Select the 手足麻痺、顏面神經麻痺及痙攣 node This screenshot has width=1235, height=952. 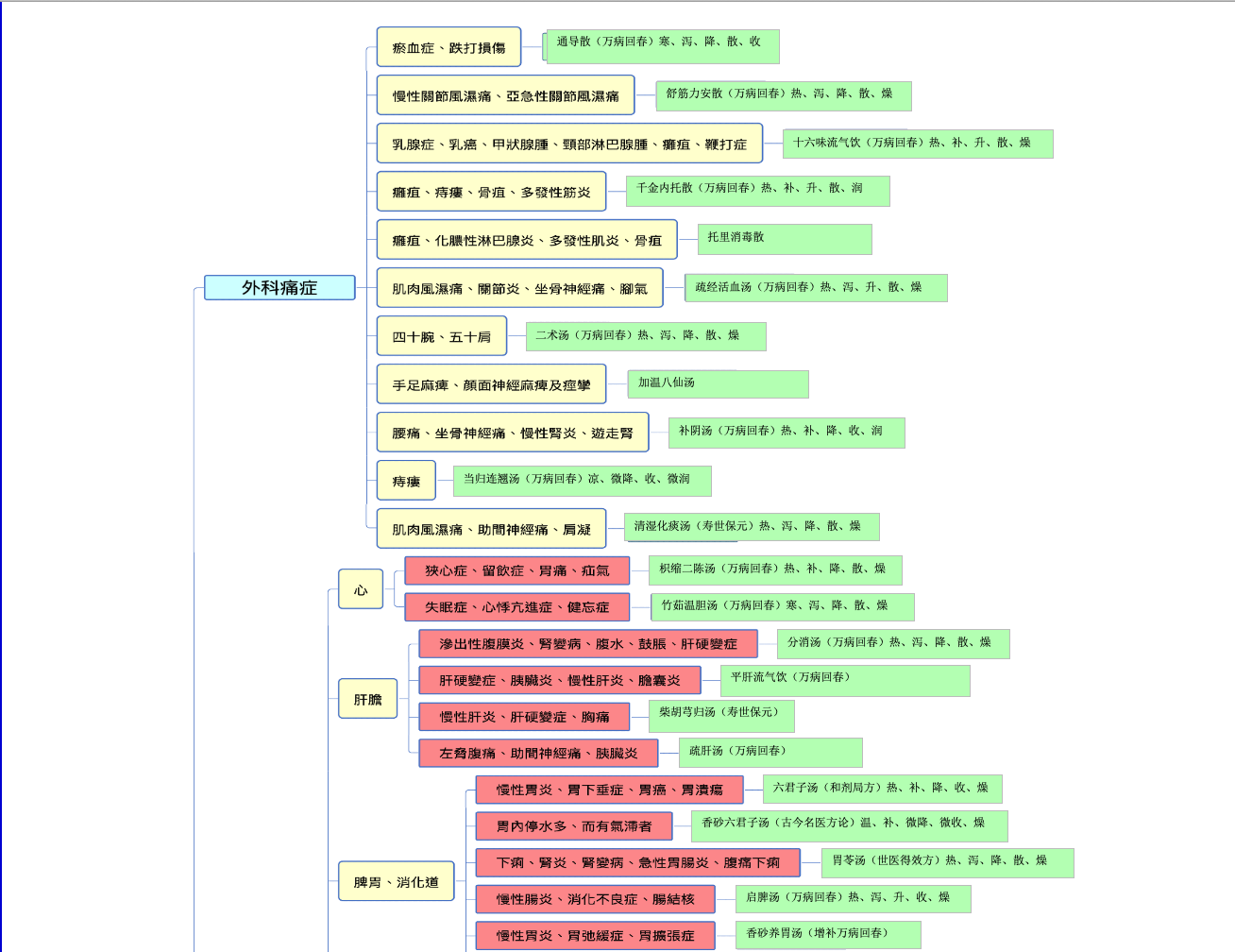pos(491,384)
